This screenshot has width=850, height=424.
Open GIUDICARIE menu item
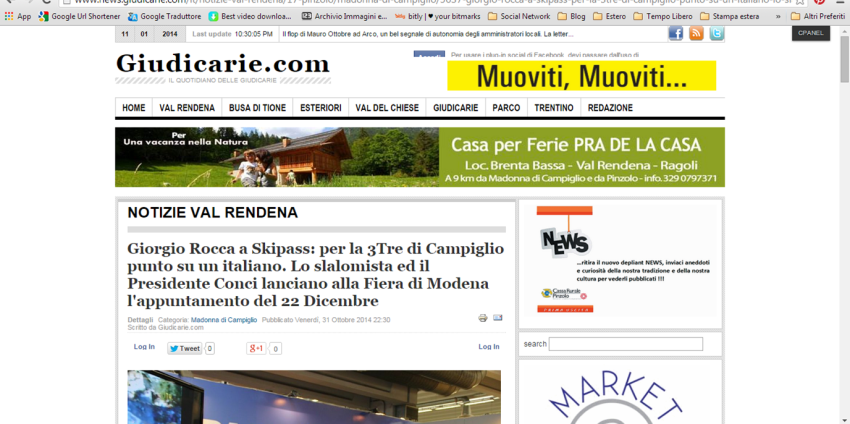point(455,108)
